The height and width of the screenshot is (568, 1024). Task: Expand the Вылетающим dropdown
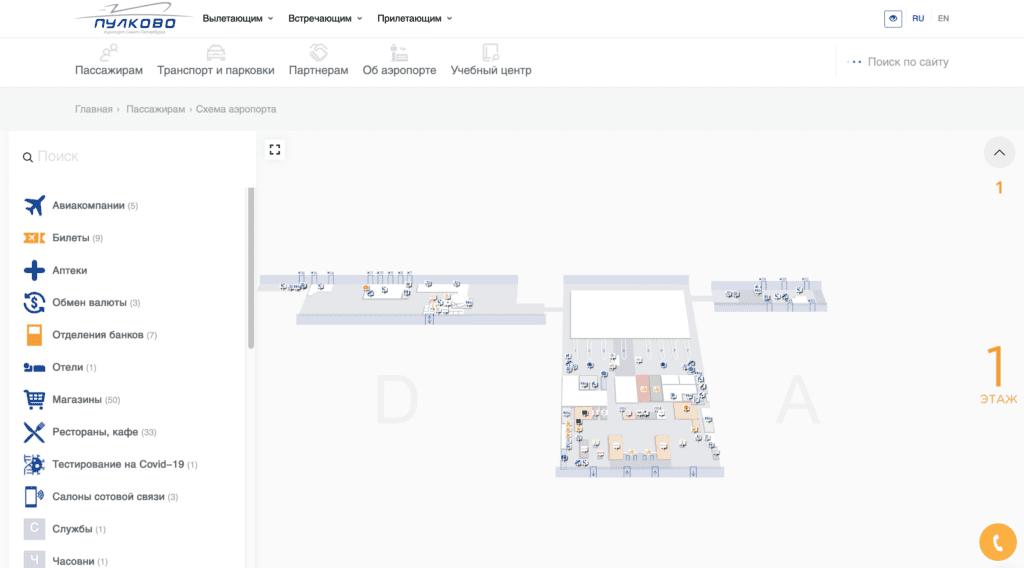click(x=238, y=18)
